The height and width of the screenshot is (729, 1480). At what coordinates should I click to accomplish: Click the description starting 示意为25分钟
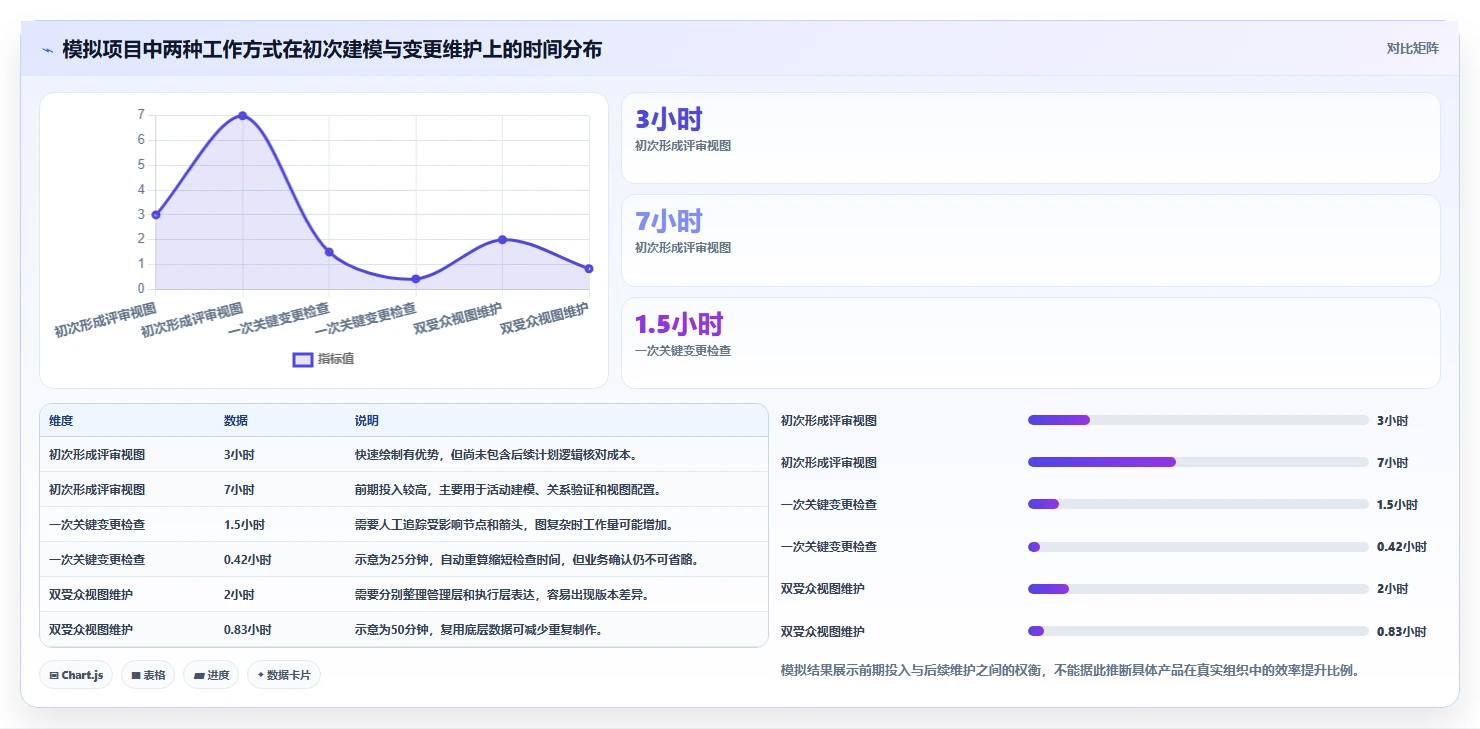click(x=526, y=560)
